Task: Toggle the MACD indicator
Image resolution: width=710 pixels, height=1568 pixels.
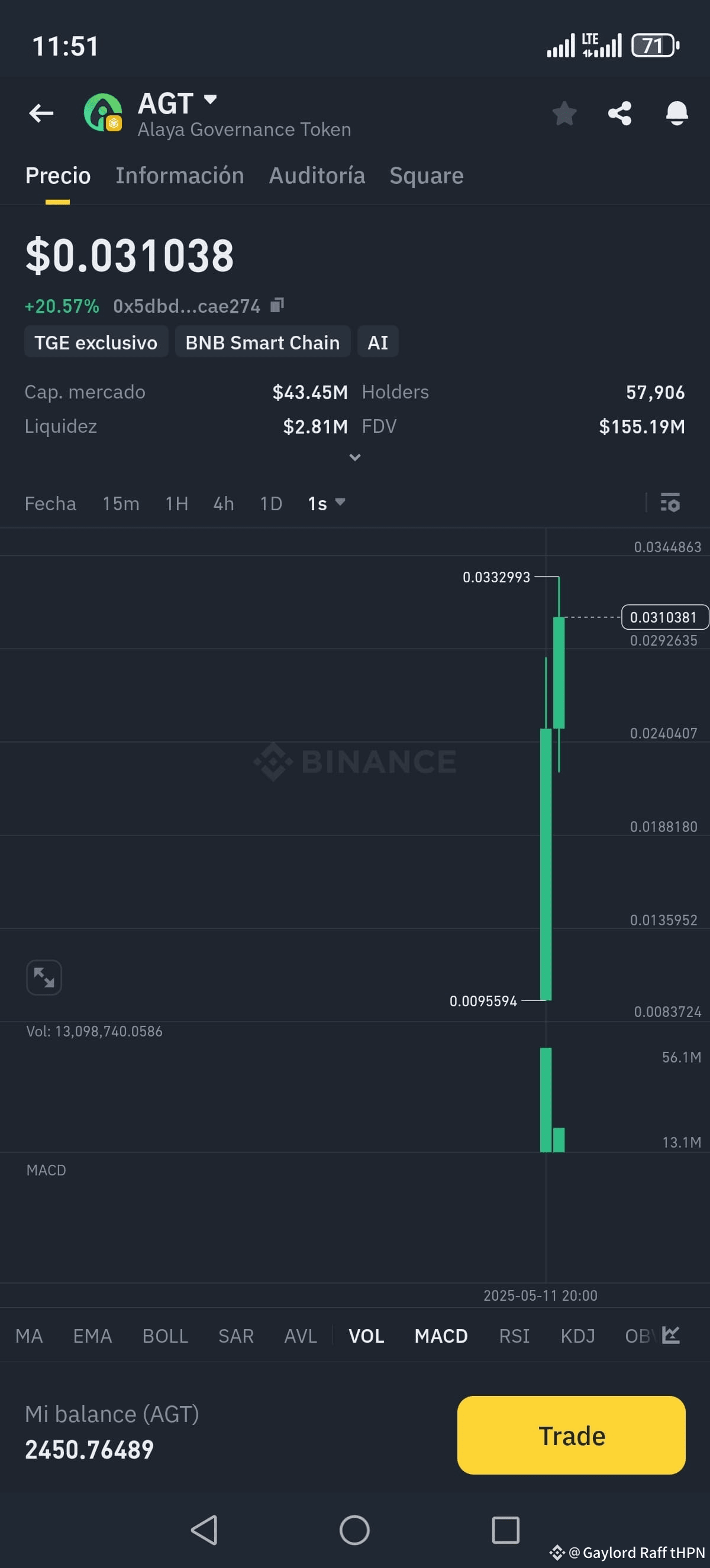Action: click(441, 1336)
